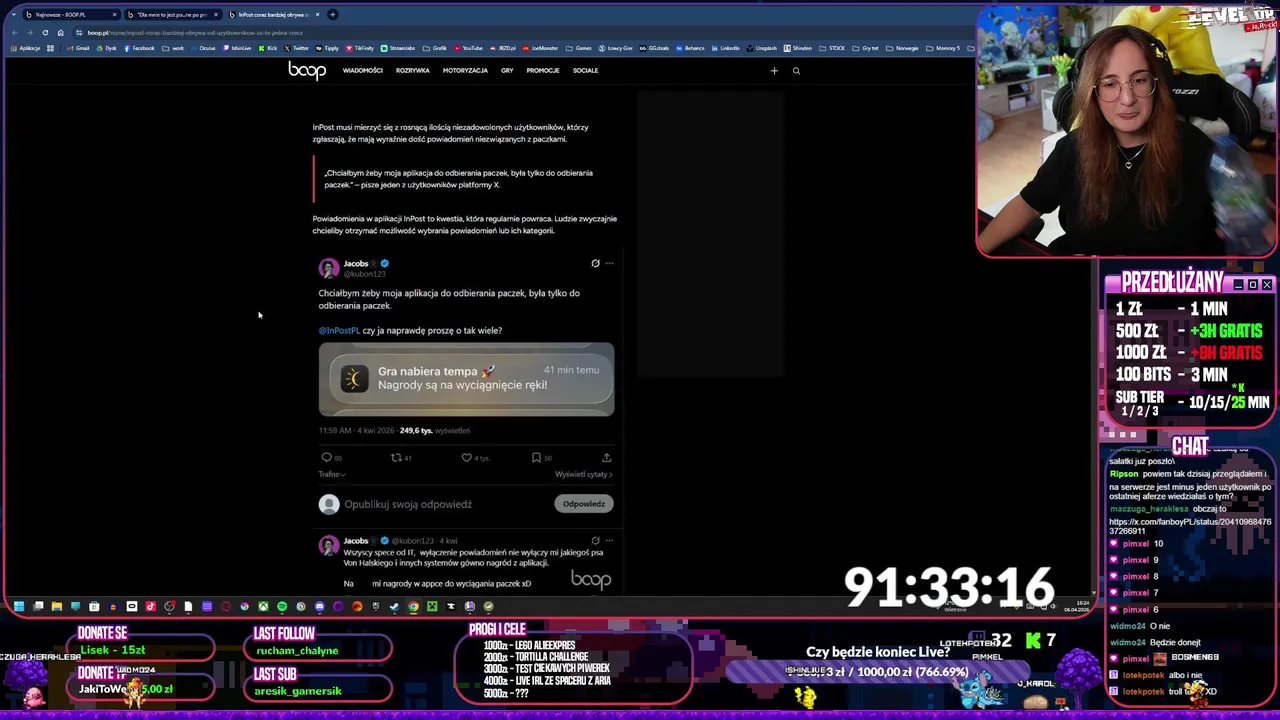Open notification screenshot image in tweet
The width and height of the screenshot is (1280, 720).
pos(466,379)
